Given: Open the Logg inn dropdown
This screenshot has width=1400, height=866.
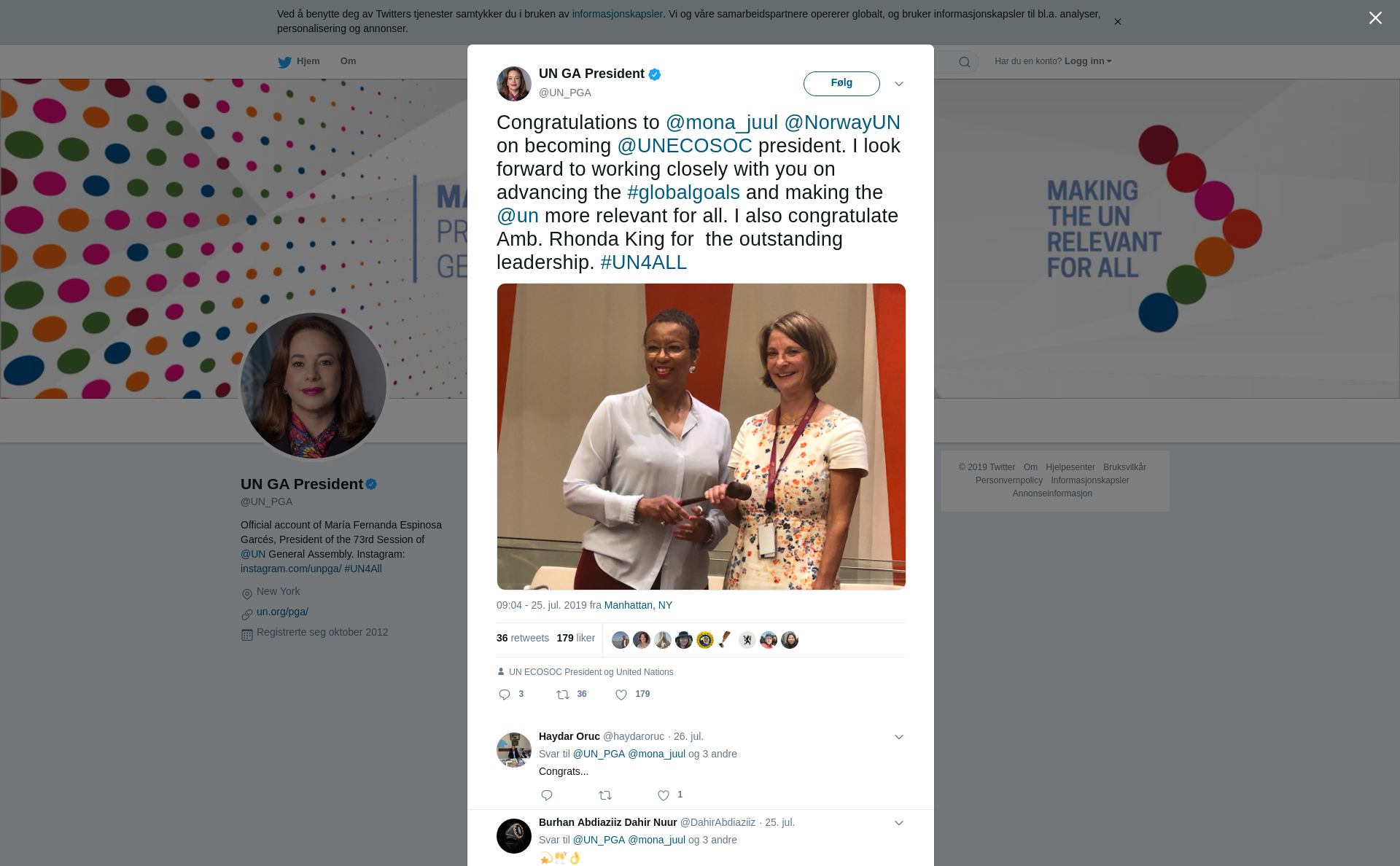Looking at the screenshot, I should [1088, 61].
